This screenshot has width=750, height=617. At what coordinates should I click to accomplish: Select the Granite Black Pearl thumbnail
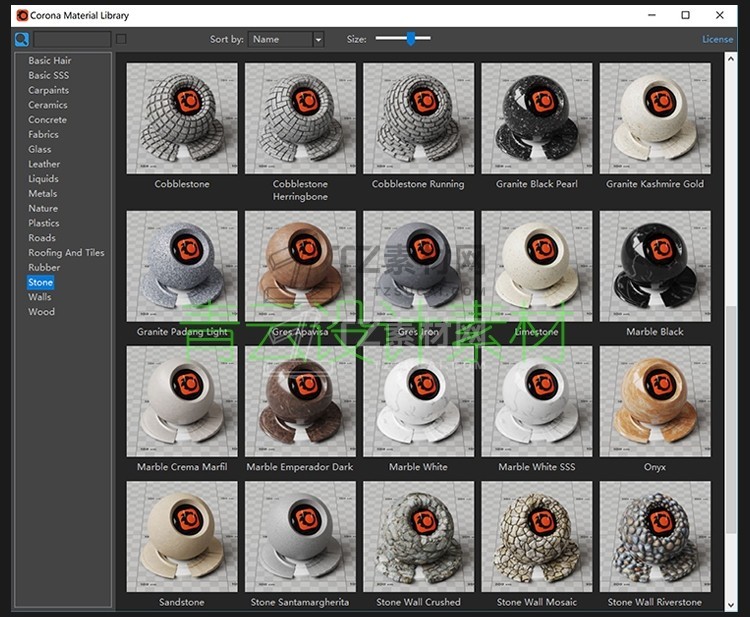click(537, 118)
